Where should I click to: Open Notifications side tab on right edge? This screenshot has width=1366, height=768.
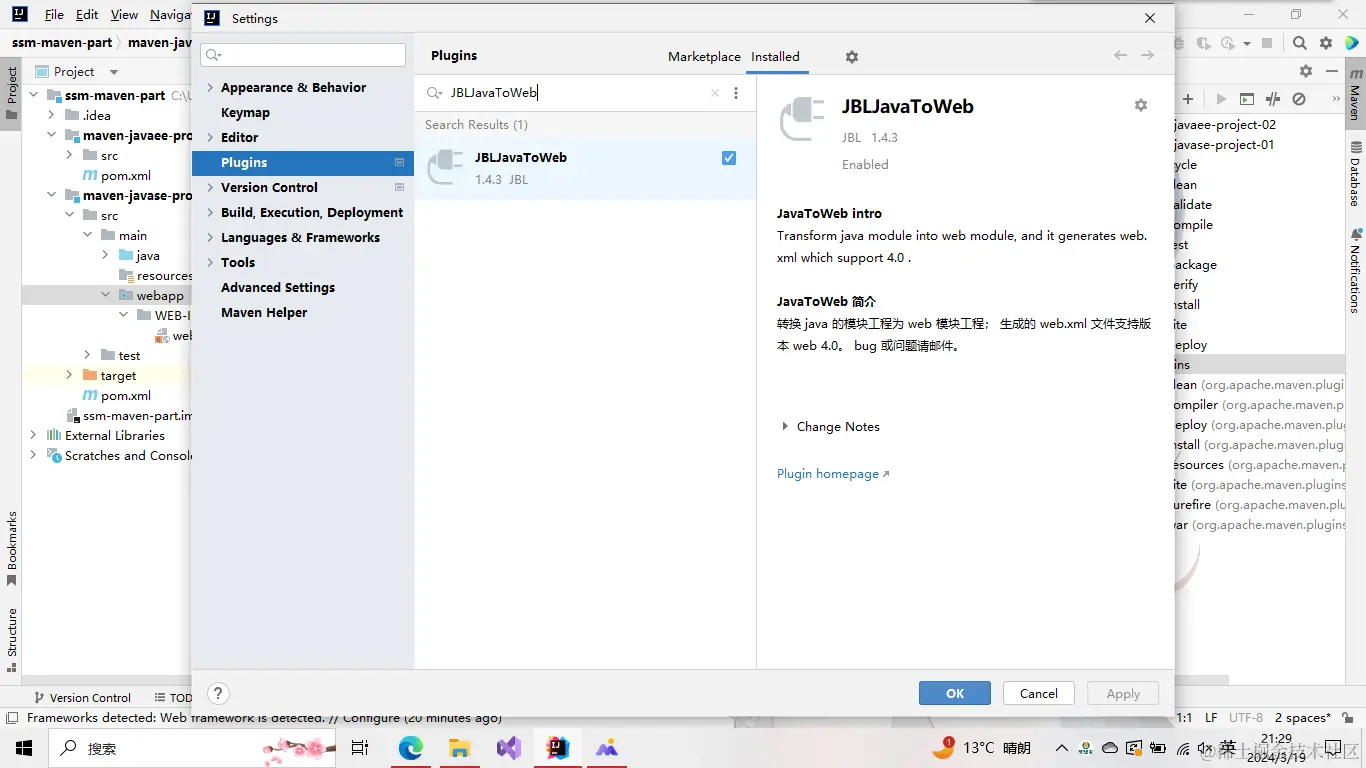click(1355, 270)
